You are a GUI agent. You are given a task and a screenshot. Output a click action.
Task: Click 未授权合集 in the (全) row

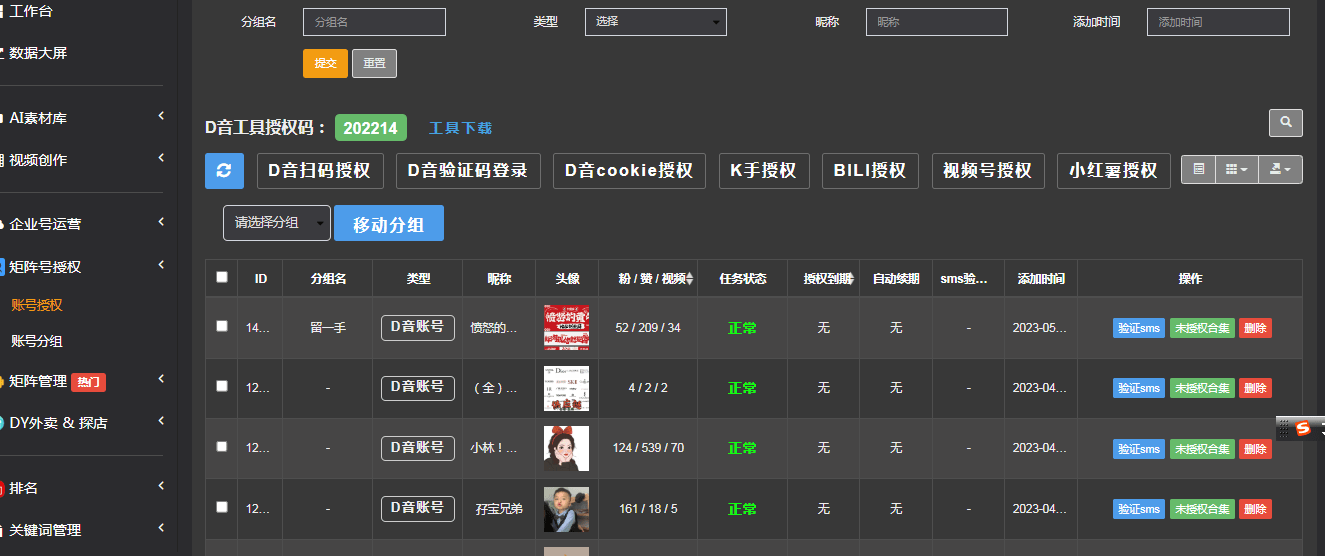tap(1202, 388)
